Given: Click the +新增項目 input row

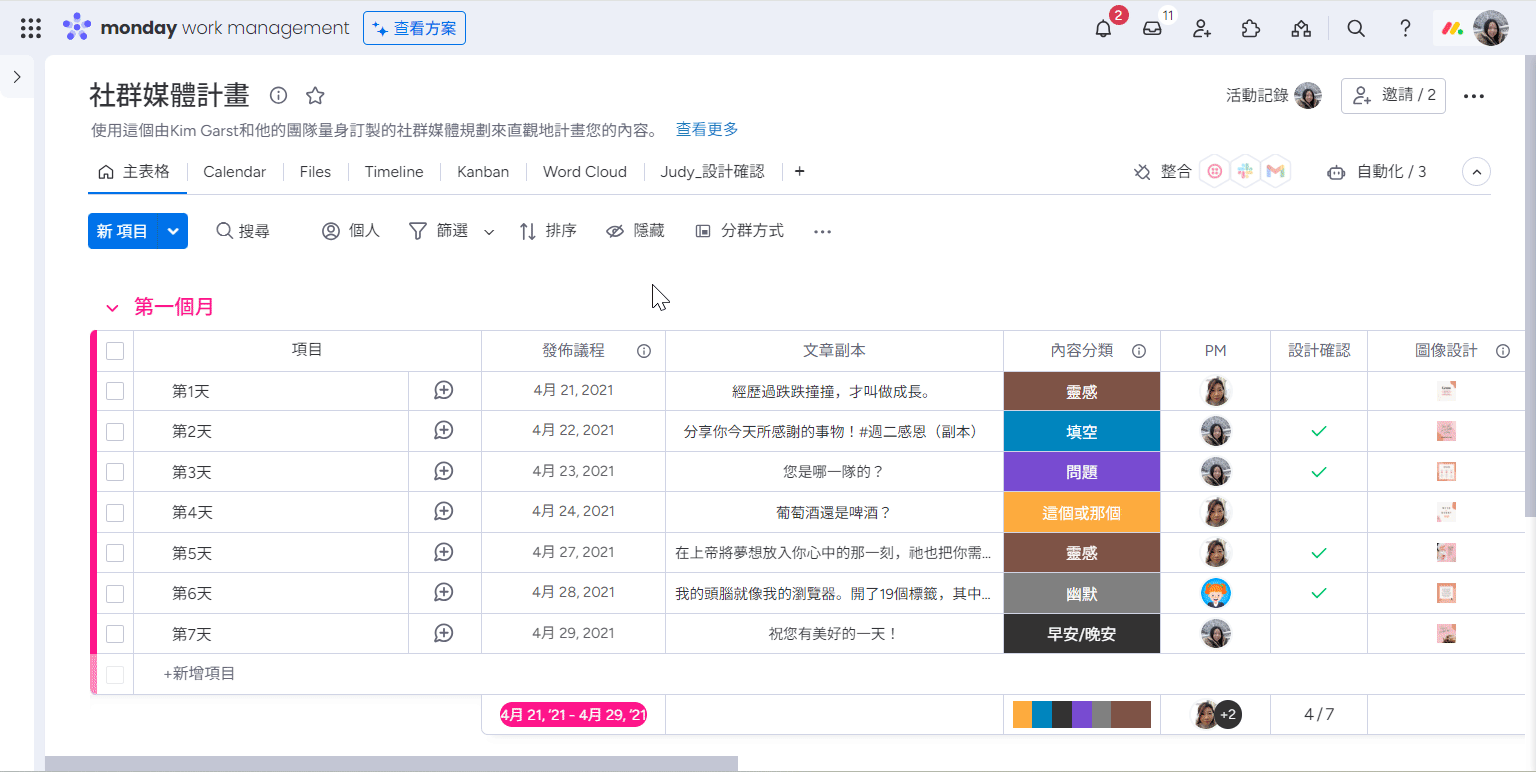Looking at the screenshot, I should (807, 674).
